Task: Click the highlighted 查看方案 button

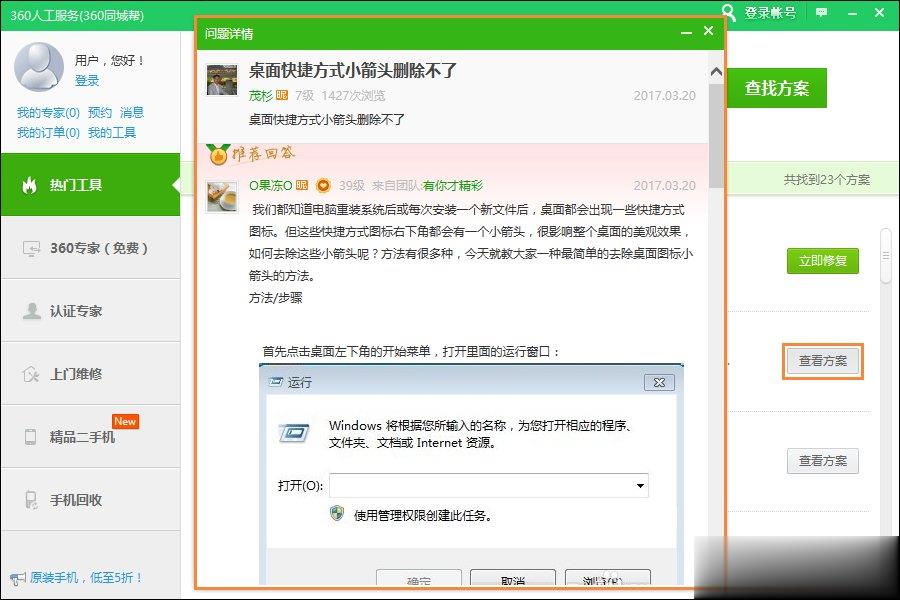Action: pyautogui.click(x=823, y=361)
